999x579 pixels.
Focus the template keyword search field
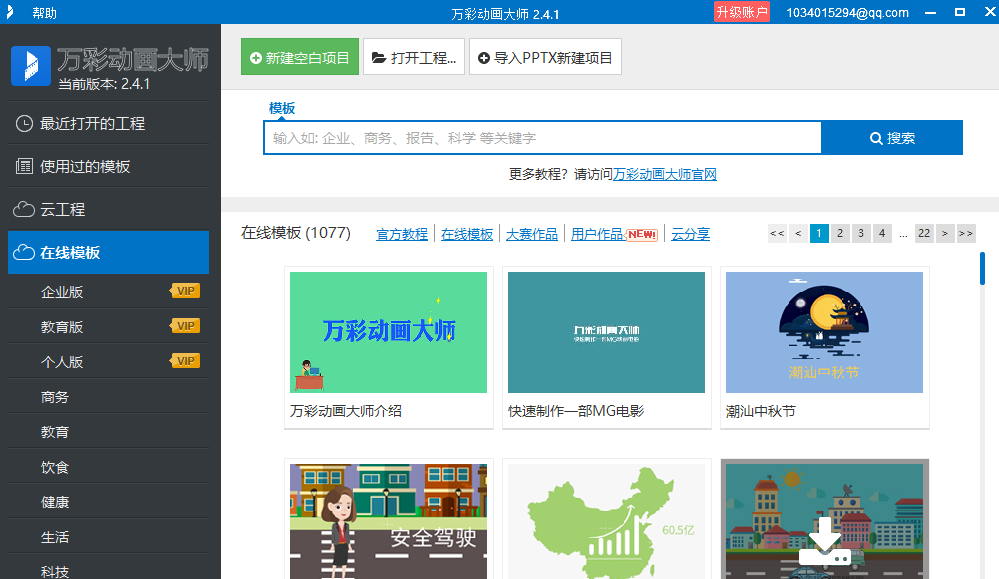tap(542, 138)
